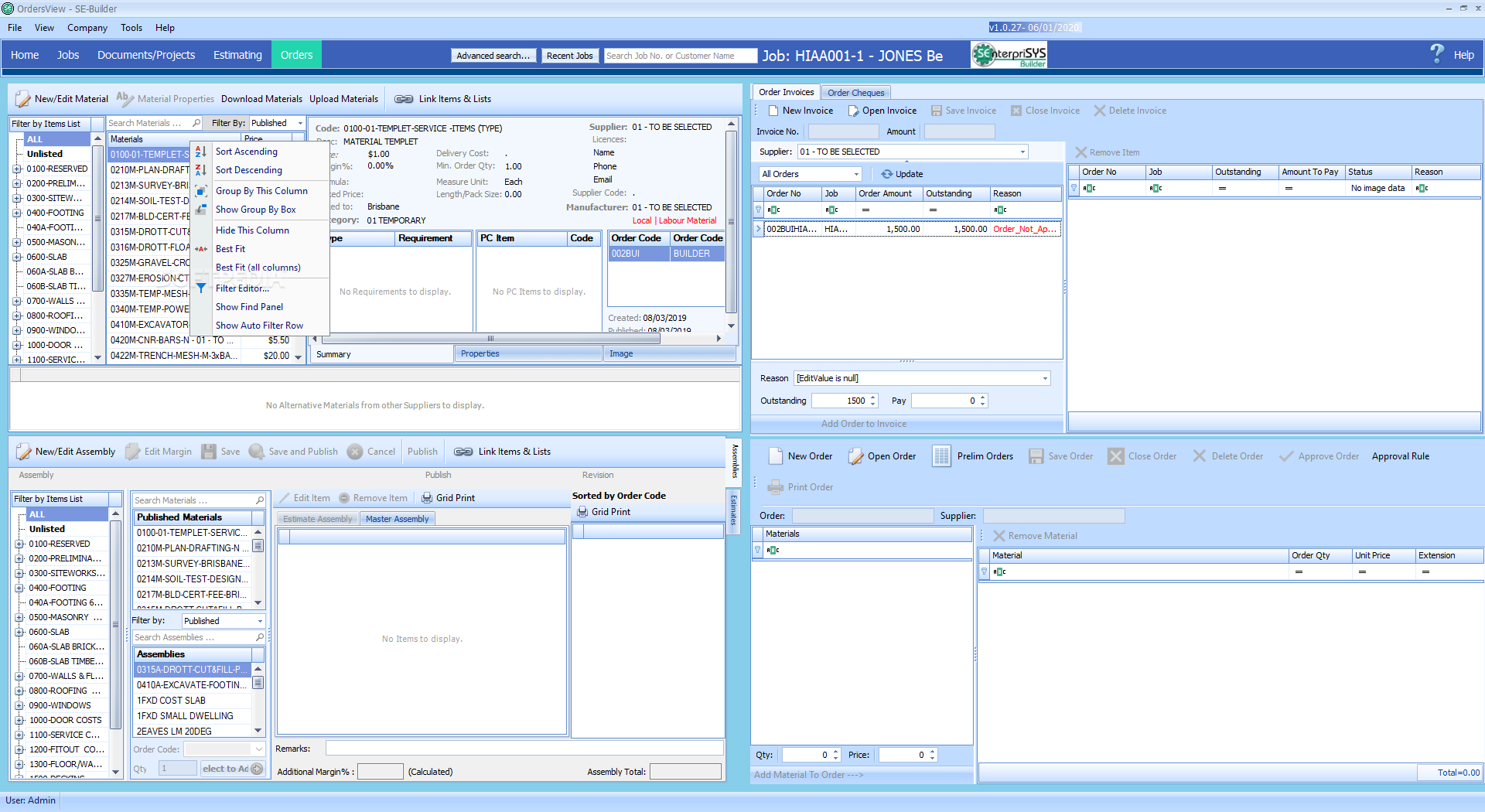This screenshot has width=1485, height=812.
Task: Click the Save Order disk icon
Action: 1036,456
